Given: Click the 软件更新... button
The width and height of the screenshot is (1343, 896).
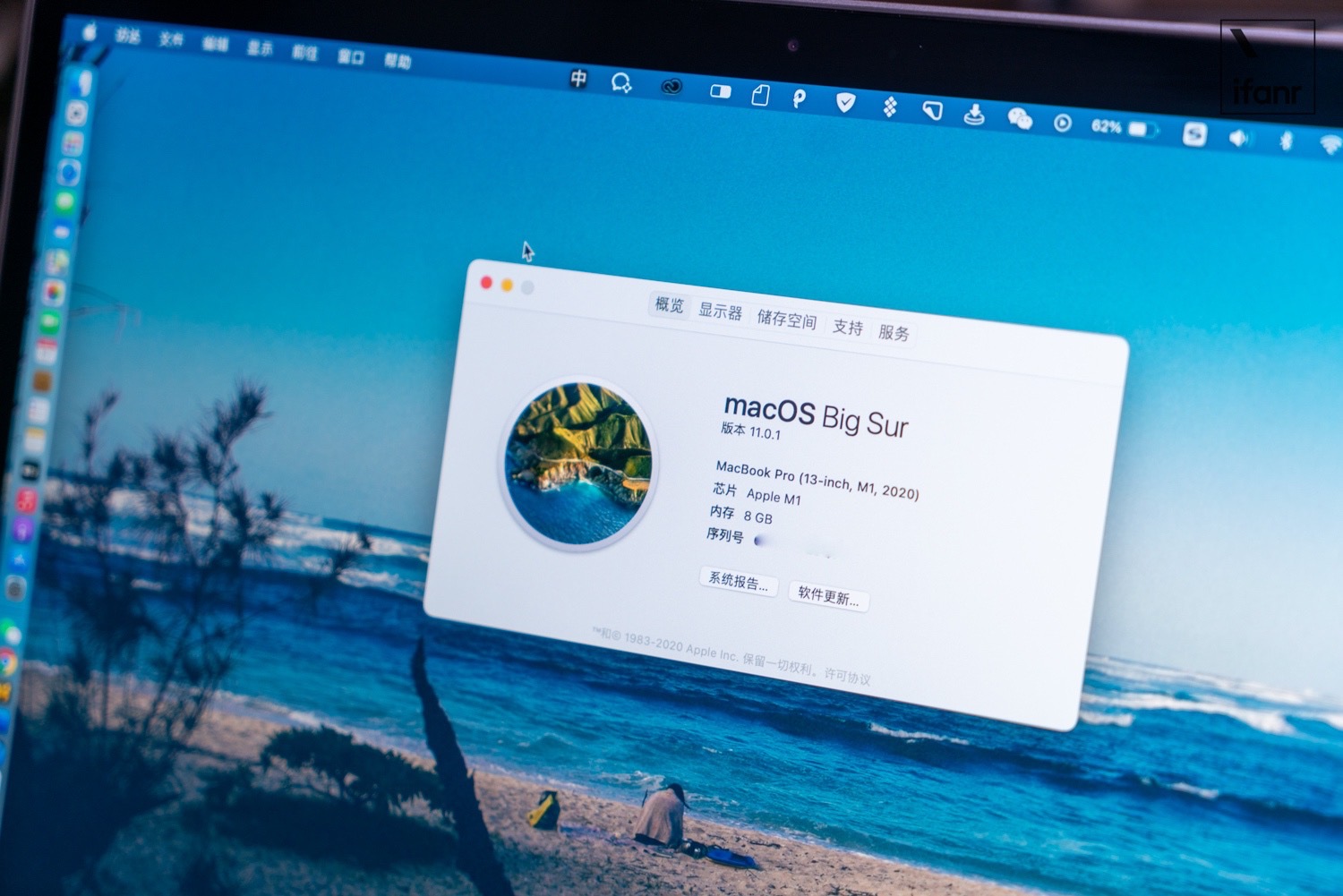Looking at the screenshot, I should point(828,596).
